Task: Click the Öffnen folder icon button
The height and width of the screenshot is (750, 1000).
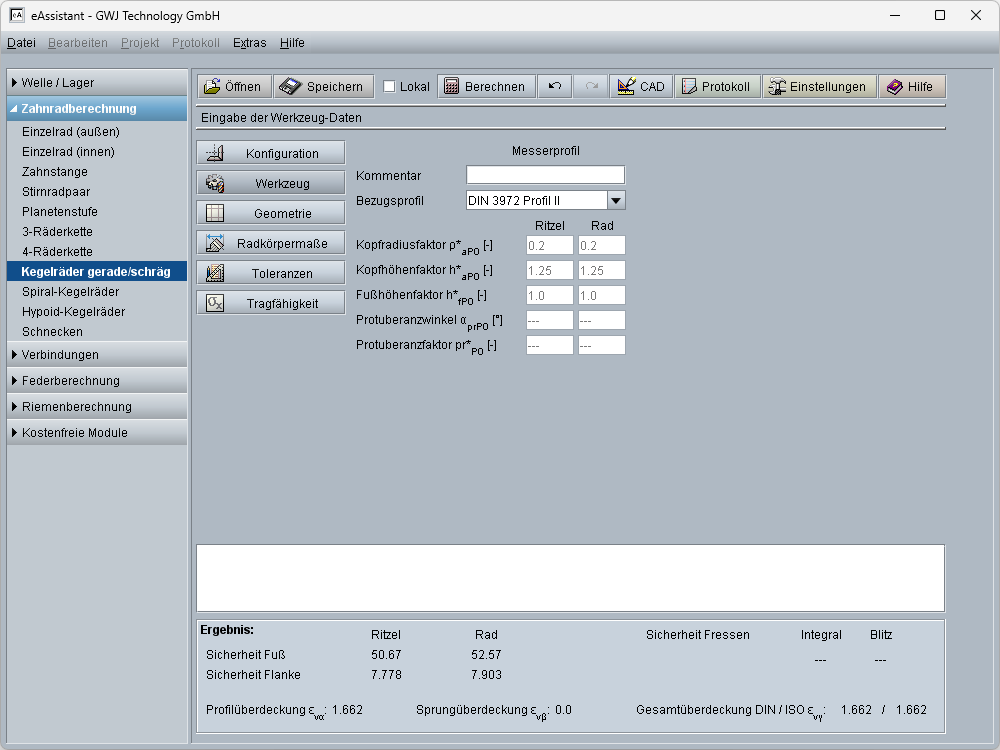Action: [233, 87]
